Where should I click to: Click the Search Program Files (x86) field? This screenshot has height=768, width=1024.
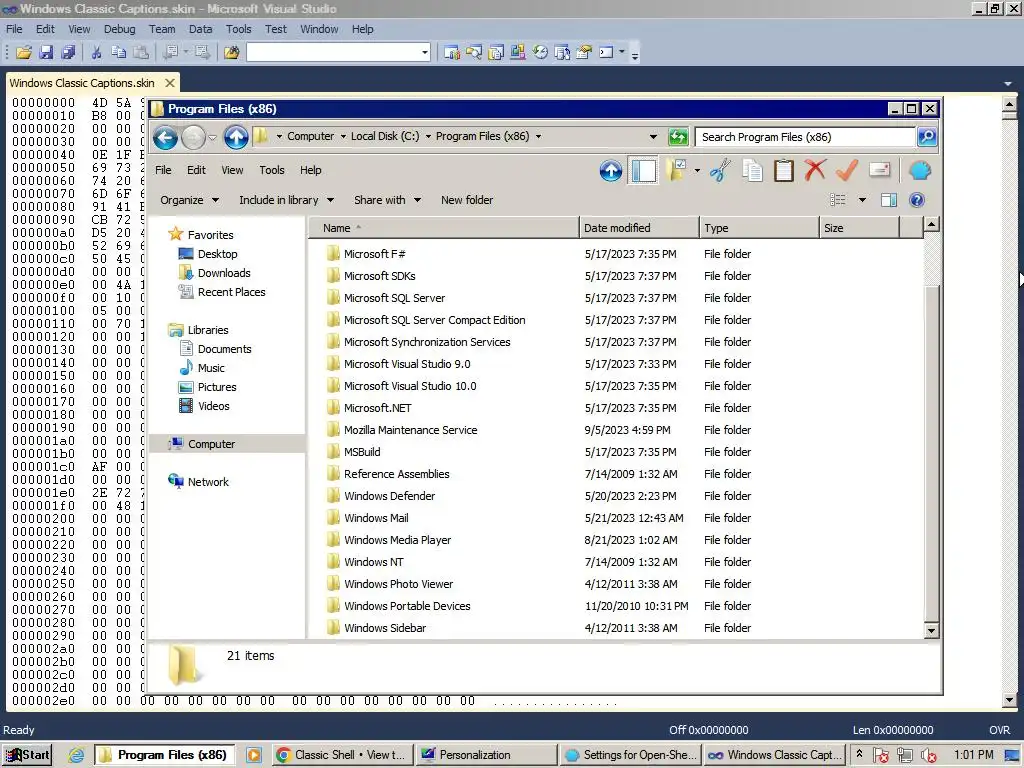coord(805,136)
